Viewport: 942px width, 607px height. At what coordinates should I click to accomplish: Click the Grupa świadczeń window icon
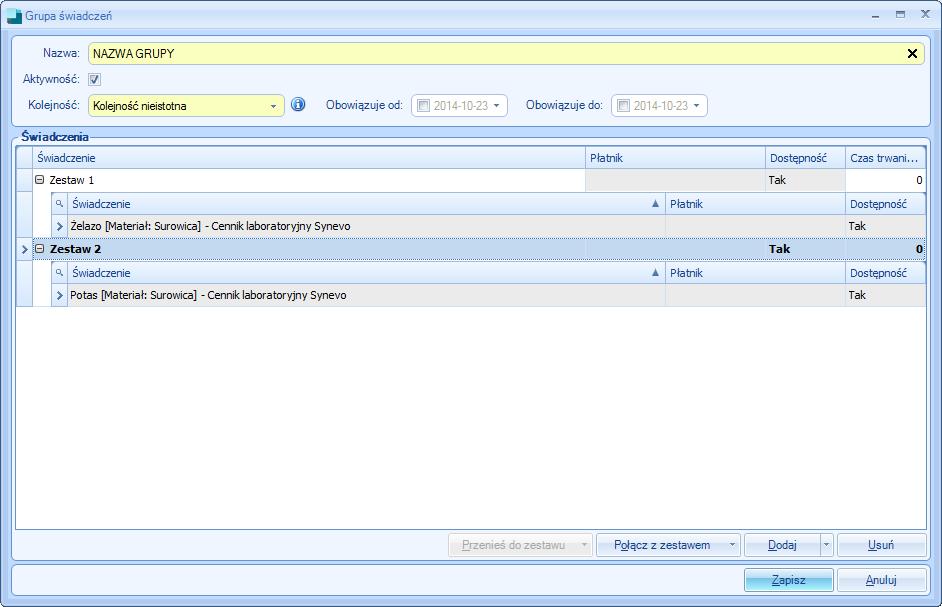[14, 16]
